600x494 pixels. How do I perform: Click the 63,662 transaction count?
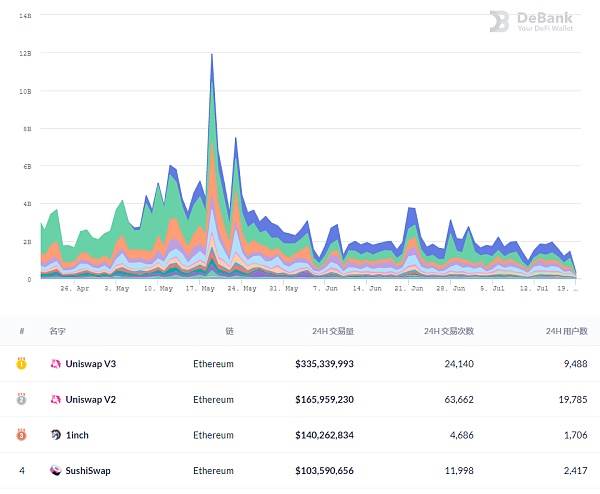(459, 399)
